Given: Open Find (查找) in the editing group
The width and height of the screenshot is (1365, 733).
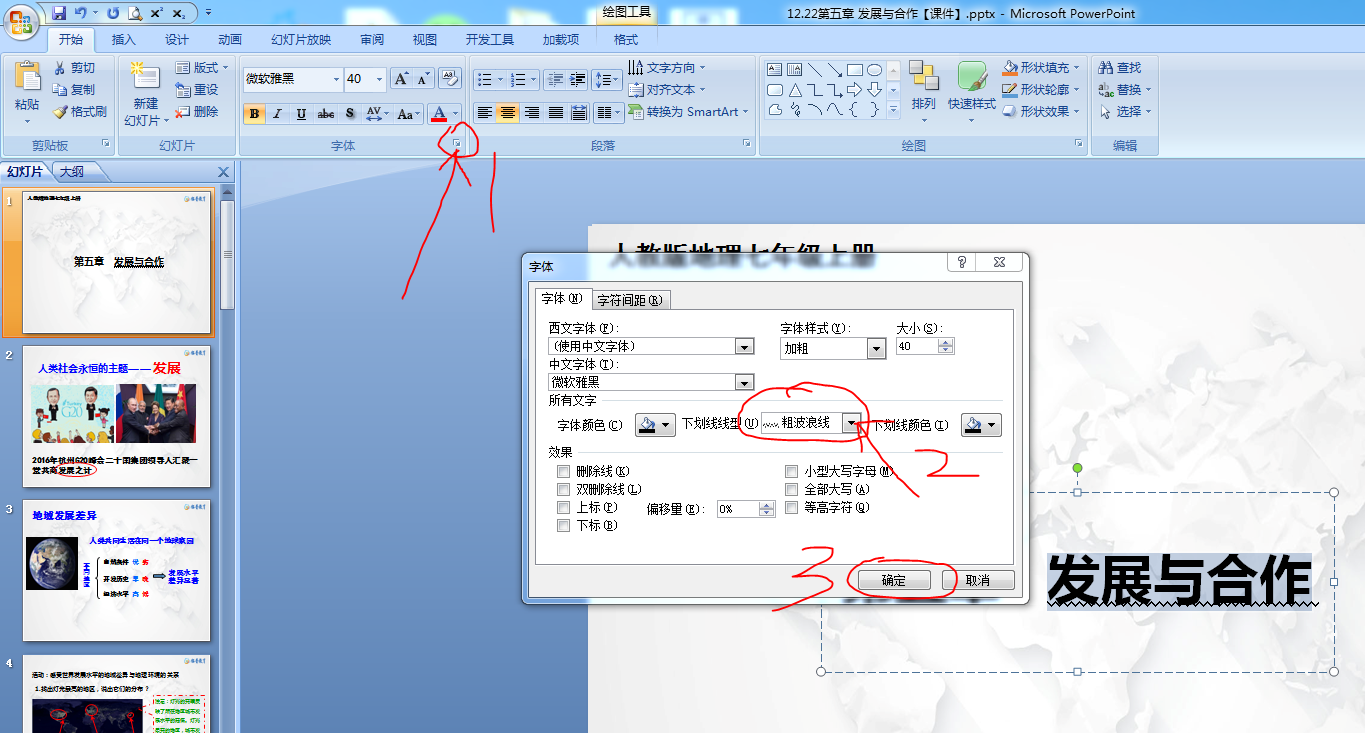Looking at the screenshot, I should (x=1122, y=67).
